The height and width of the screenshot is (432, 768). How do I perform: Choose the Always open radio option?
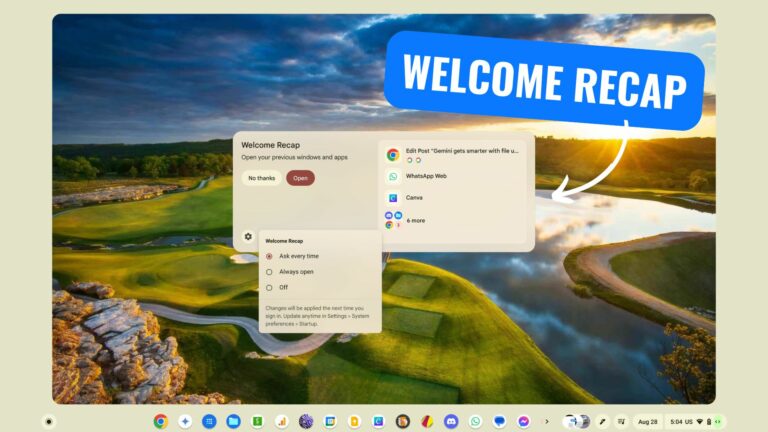click(269, 272)
